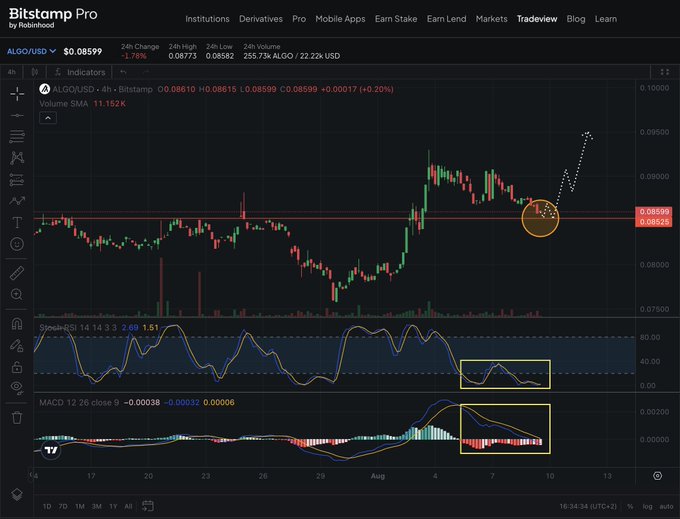Toggle stay in drawing mode
Screen dimensions: 680x519
pyautogui.click(x=17, y=346)
